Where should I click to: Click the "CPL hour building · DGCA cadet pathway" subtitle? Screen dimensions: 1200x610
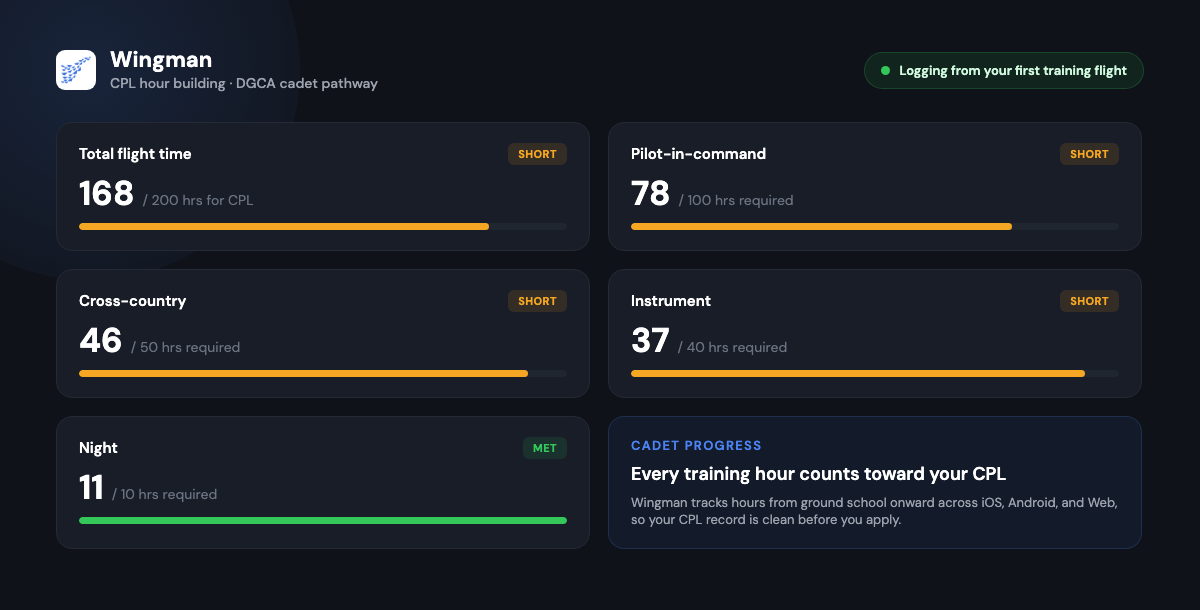click(x=244, y=84)
